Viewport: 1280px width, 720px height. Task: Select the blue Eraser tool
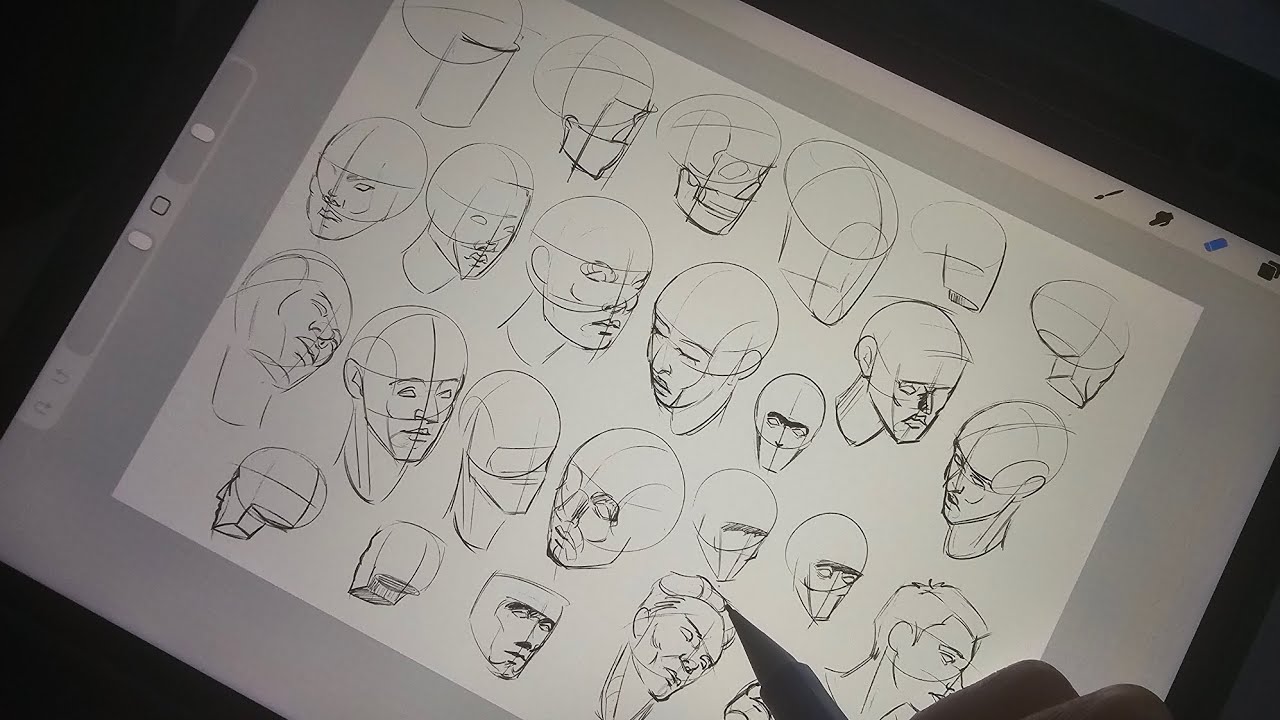tap(1216, 244)
